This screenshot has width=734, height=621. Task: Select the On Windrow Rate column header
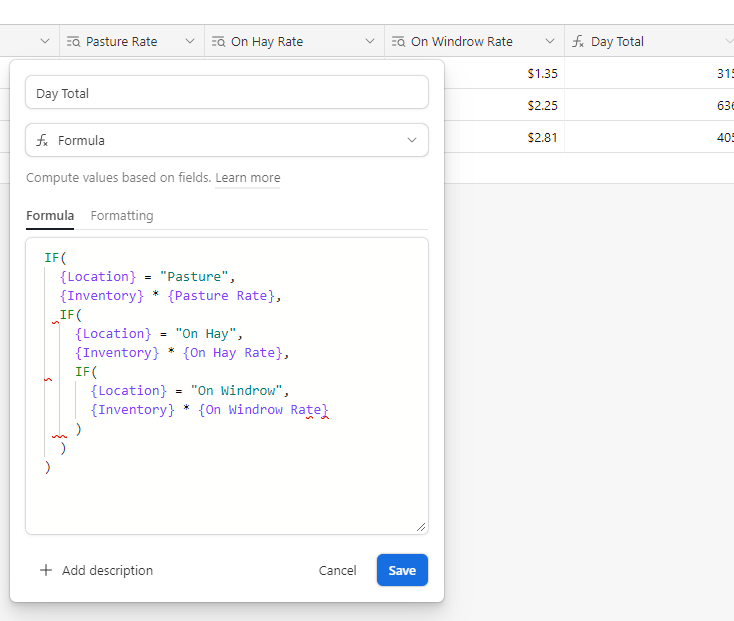point(474,41)
